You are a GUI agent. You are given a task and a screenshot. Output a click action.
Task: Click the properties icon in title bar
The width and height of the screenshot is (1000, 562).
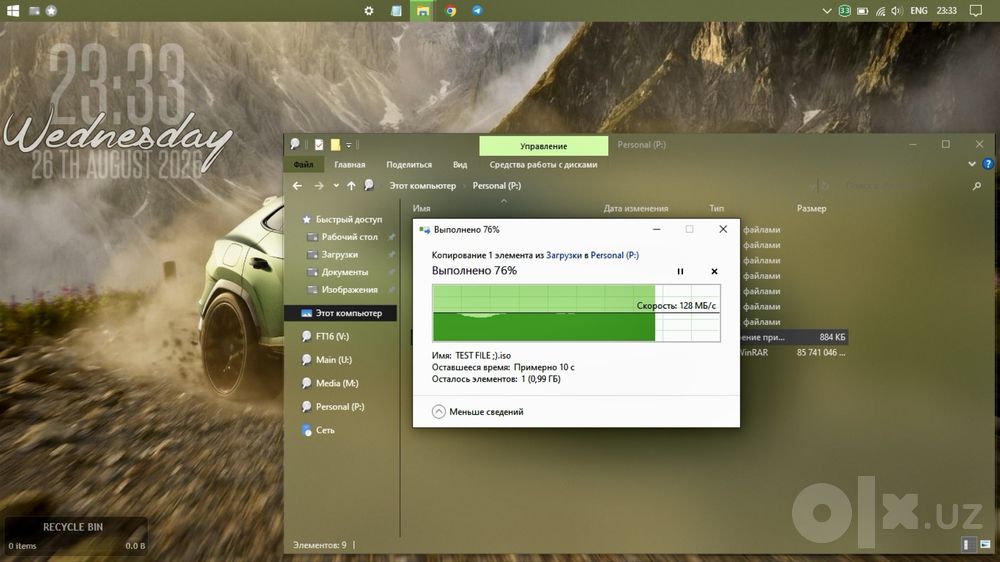[319, 145]
